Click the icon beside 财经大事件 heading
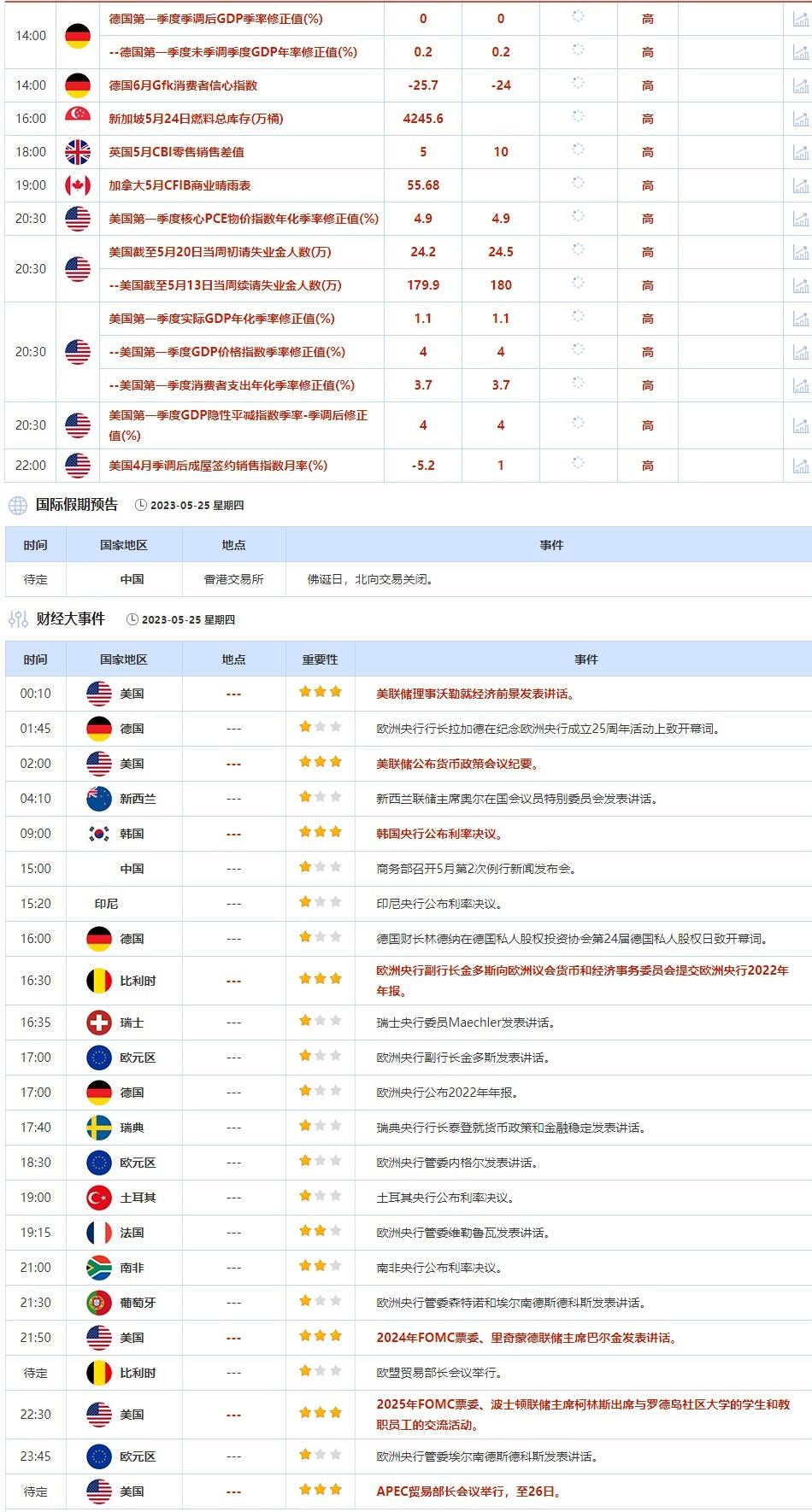The width and height of the screenshot is (812, 1512). pyautogui.click(x=17, y=619)
